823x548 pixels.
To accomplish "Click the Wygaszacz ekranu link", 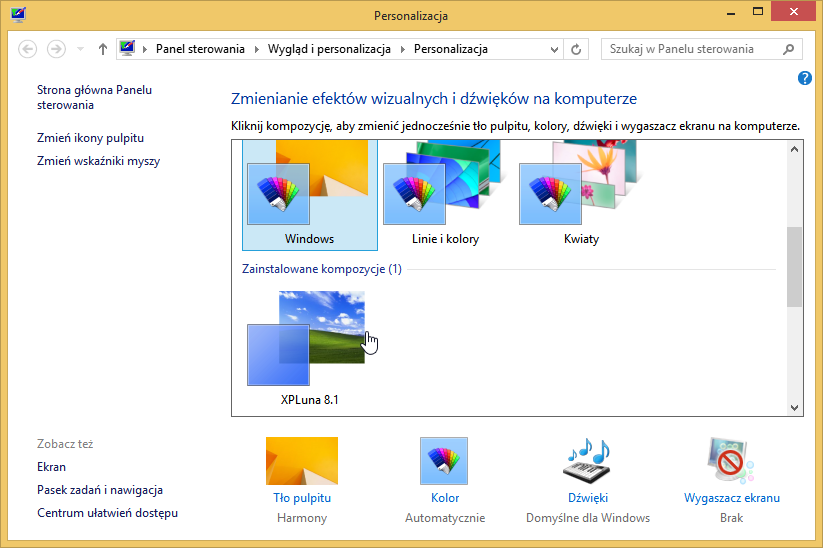I will coord(732,498).
